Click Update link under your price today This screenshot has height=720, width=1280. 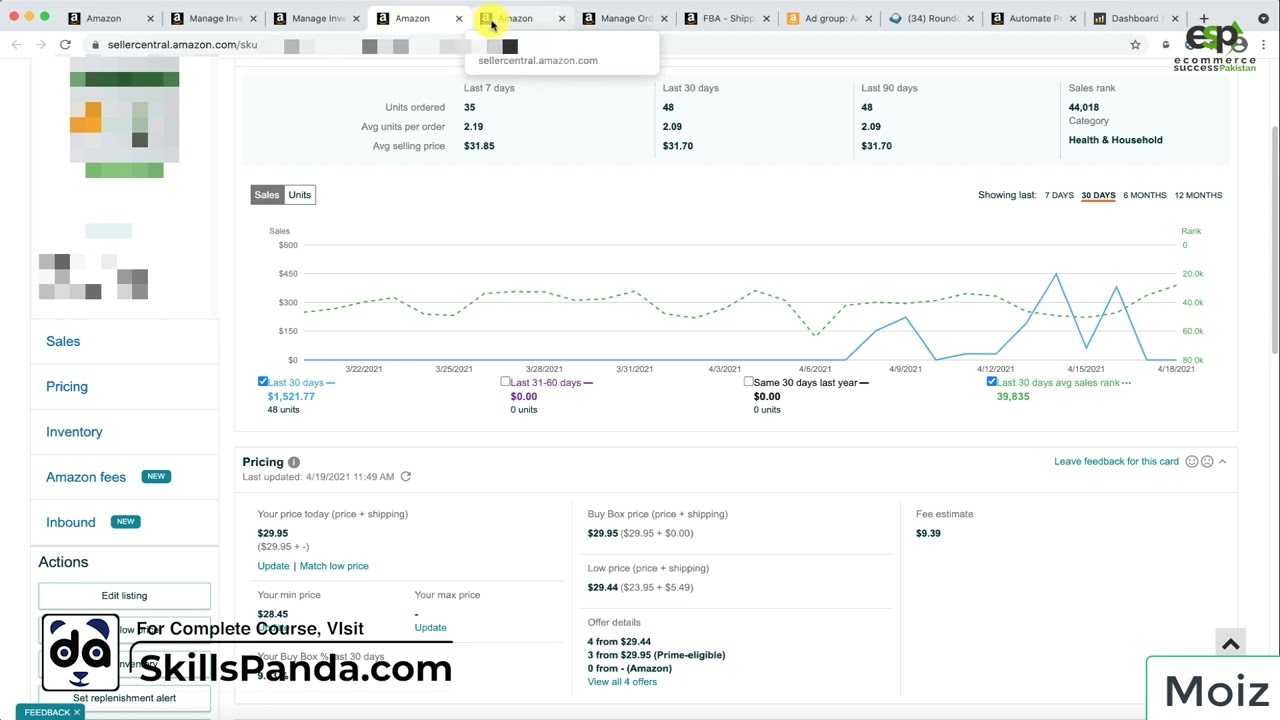pyautogui.click(x=273, y=566)
